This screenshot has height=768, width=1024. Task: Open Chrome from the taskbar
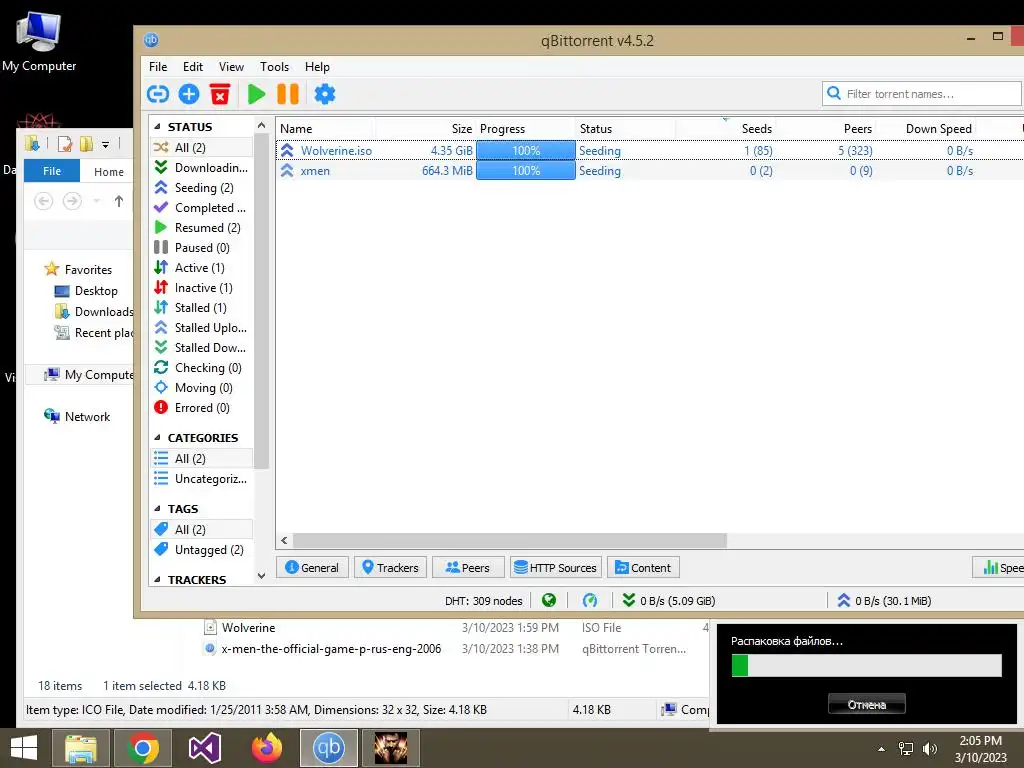[x=143, y=748]
